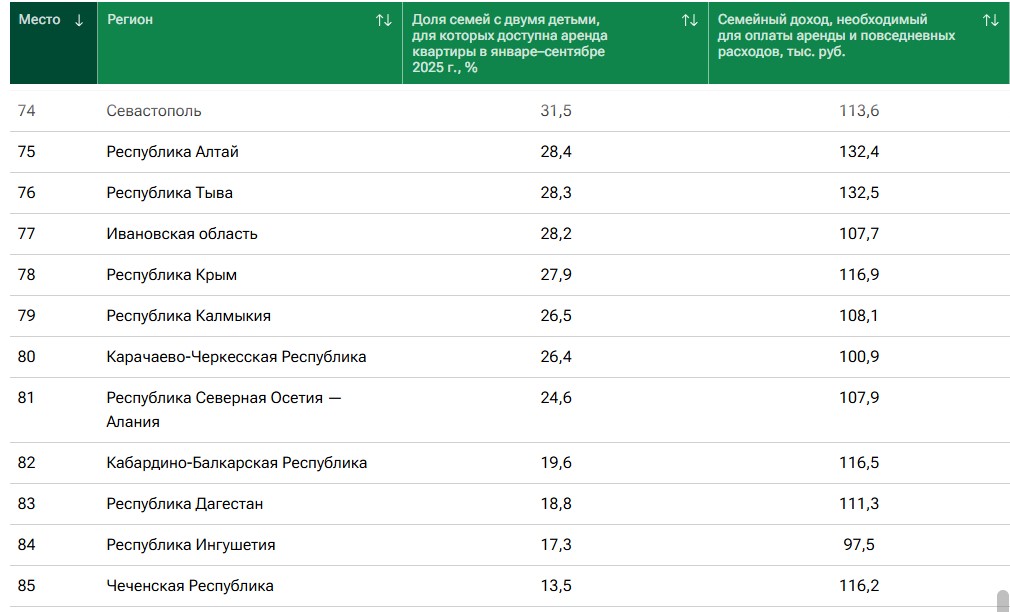Click the Регион column header text

pyautogui.click(x=130, y=20)
